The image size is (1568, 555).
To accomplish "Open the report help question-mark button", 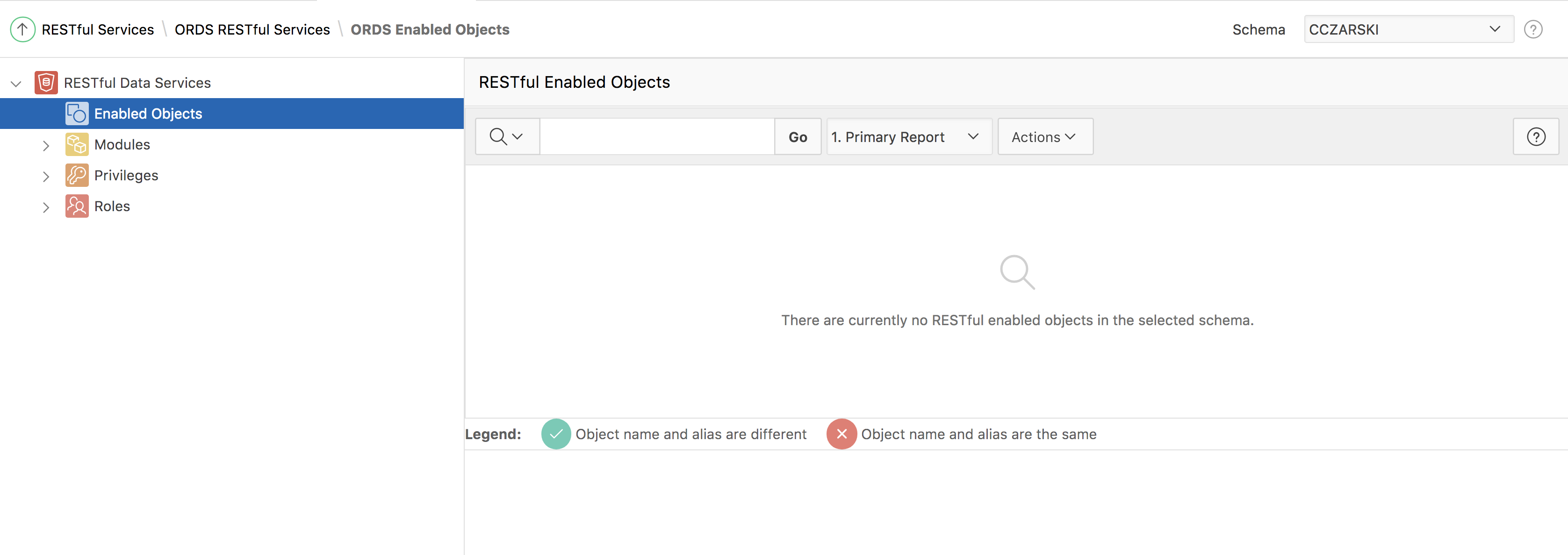I will pos(1536,137).
